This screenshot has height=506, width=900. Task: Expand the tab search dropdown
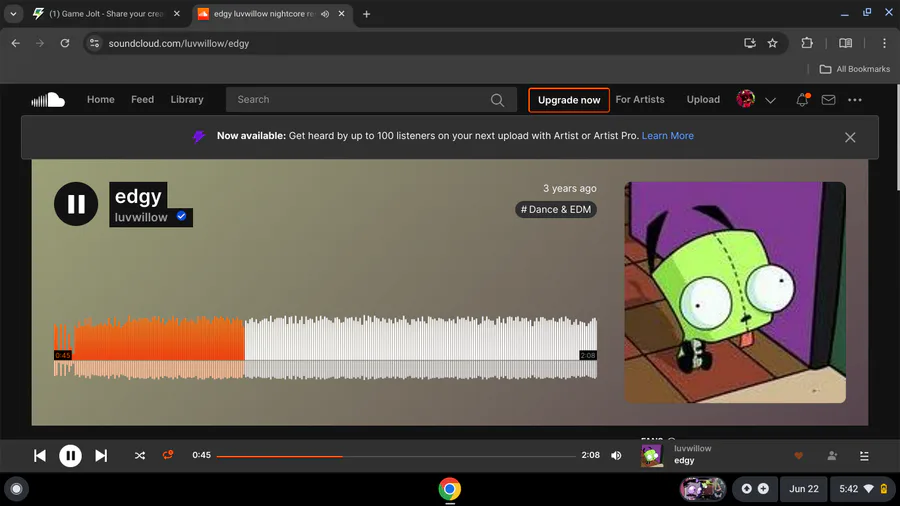point(13,14)
